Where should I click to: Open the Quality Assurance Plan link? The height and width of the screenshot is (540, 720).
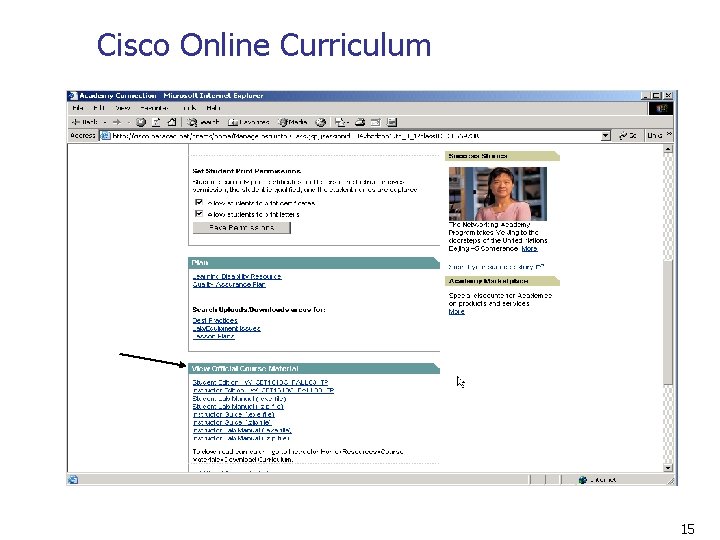tap(229, 284)
